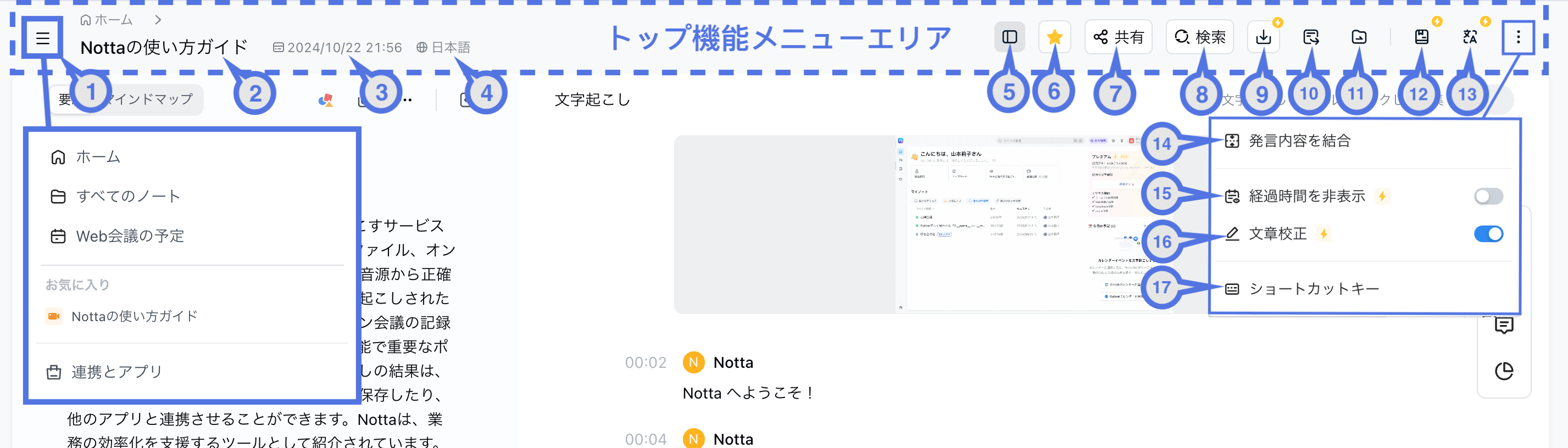Screen dimensions: 1568x448
Task: Click the keyboard icon beside ショートカットキー
Action: pyautogui.click(x=1231, y=289)
